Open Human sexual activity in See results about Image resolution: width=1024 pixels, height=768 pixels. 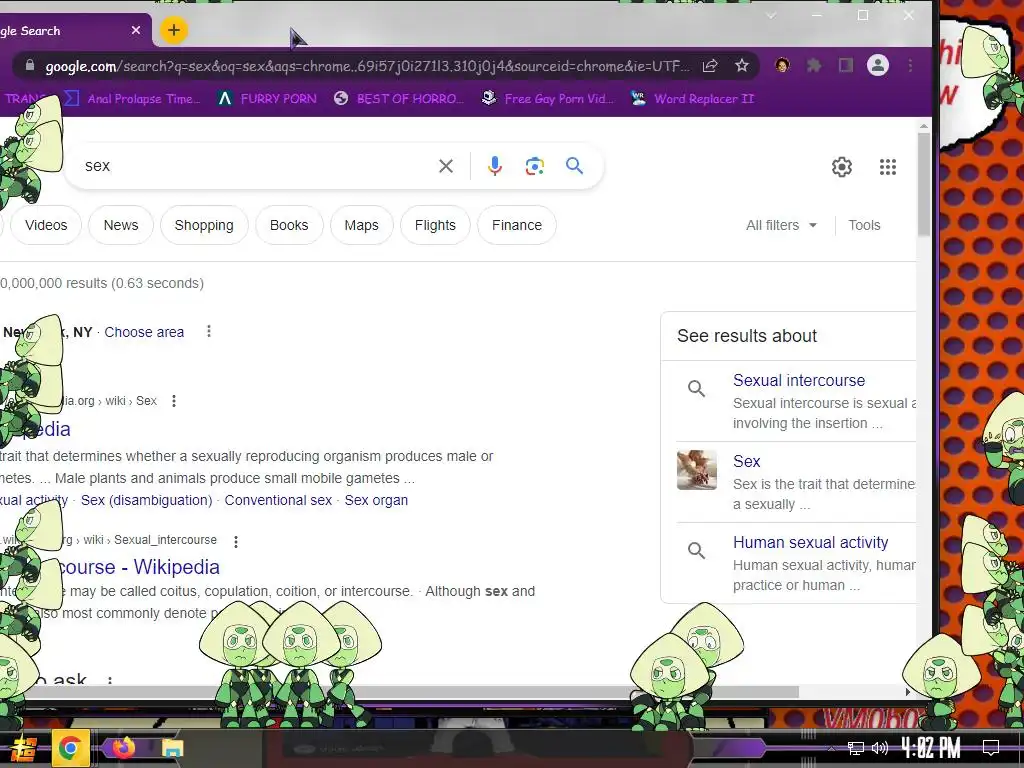coord(810,542)
